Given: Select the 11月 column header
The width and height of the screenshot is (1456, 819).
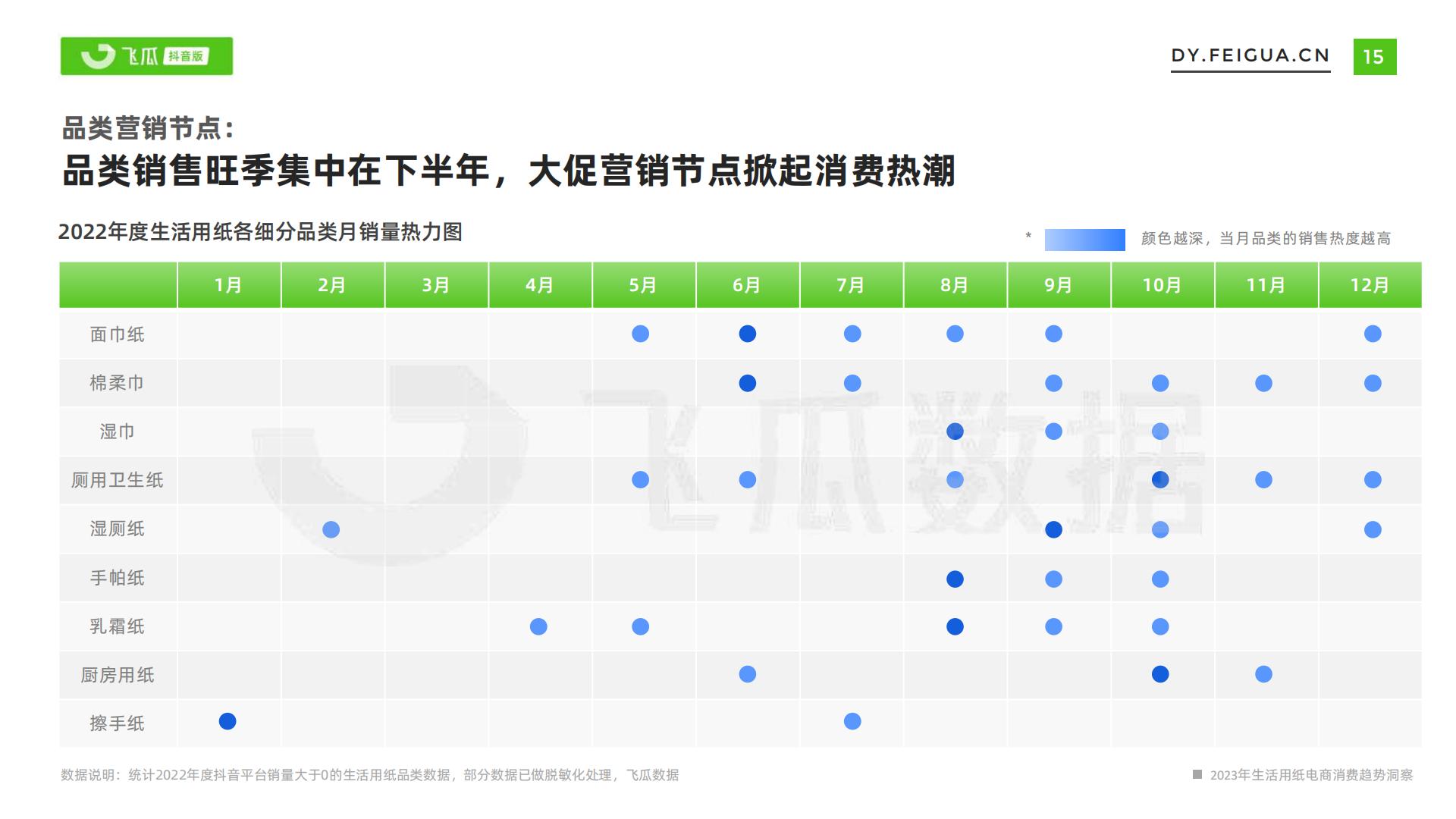Looking at the screenshot, I should click(x=1267, y=285).
